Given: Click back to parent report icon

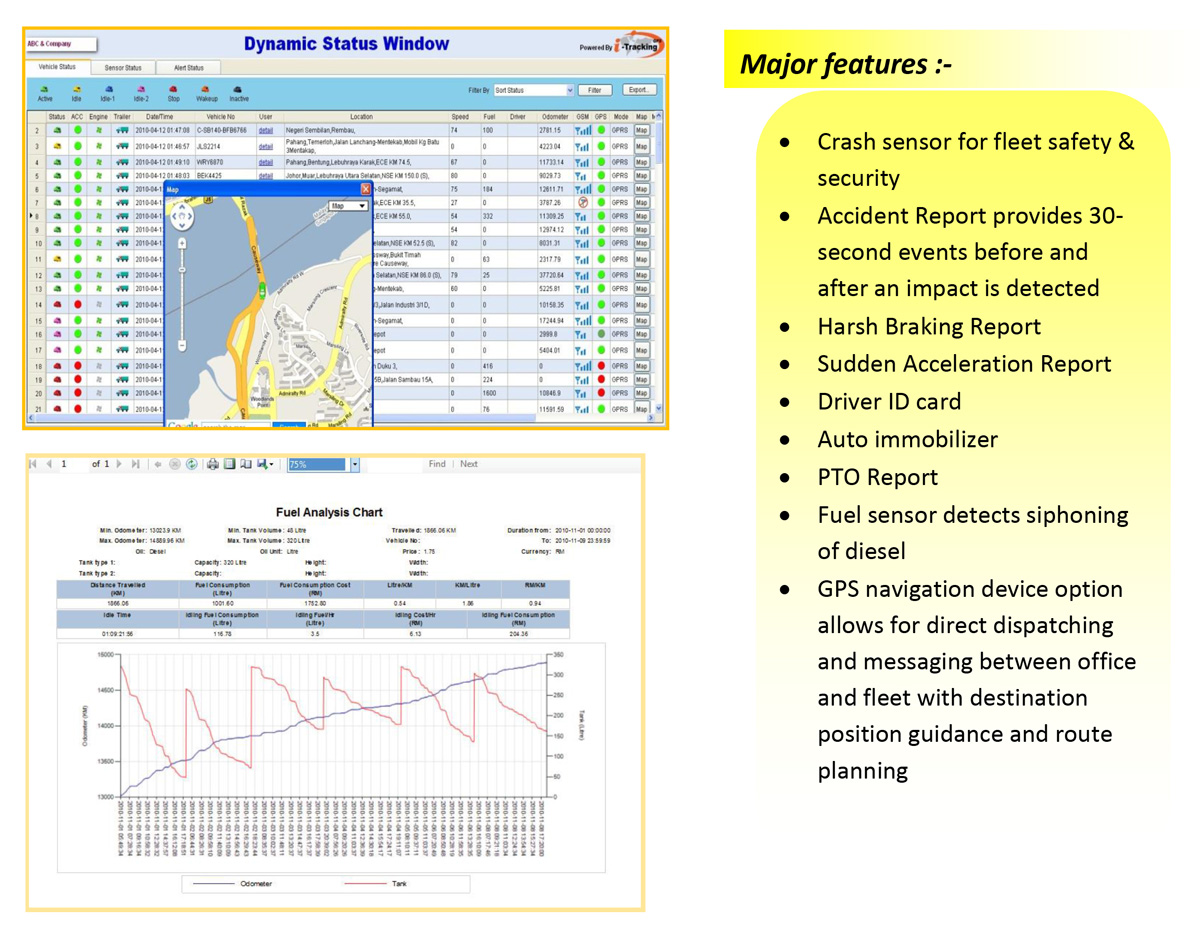Looking at the screenshot, I should point(158,464).
